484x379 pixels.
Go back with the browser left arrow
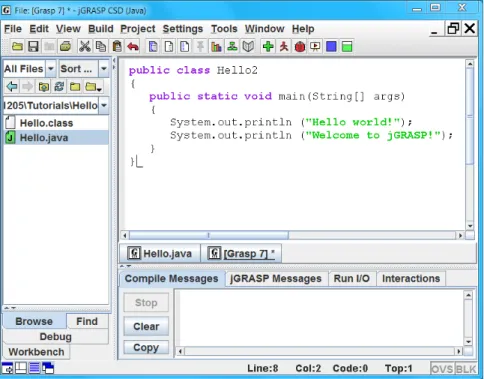click(12, 87)
